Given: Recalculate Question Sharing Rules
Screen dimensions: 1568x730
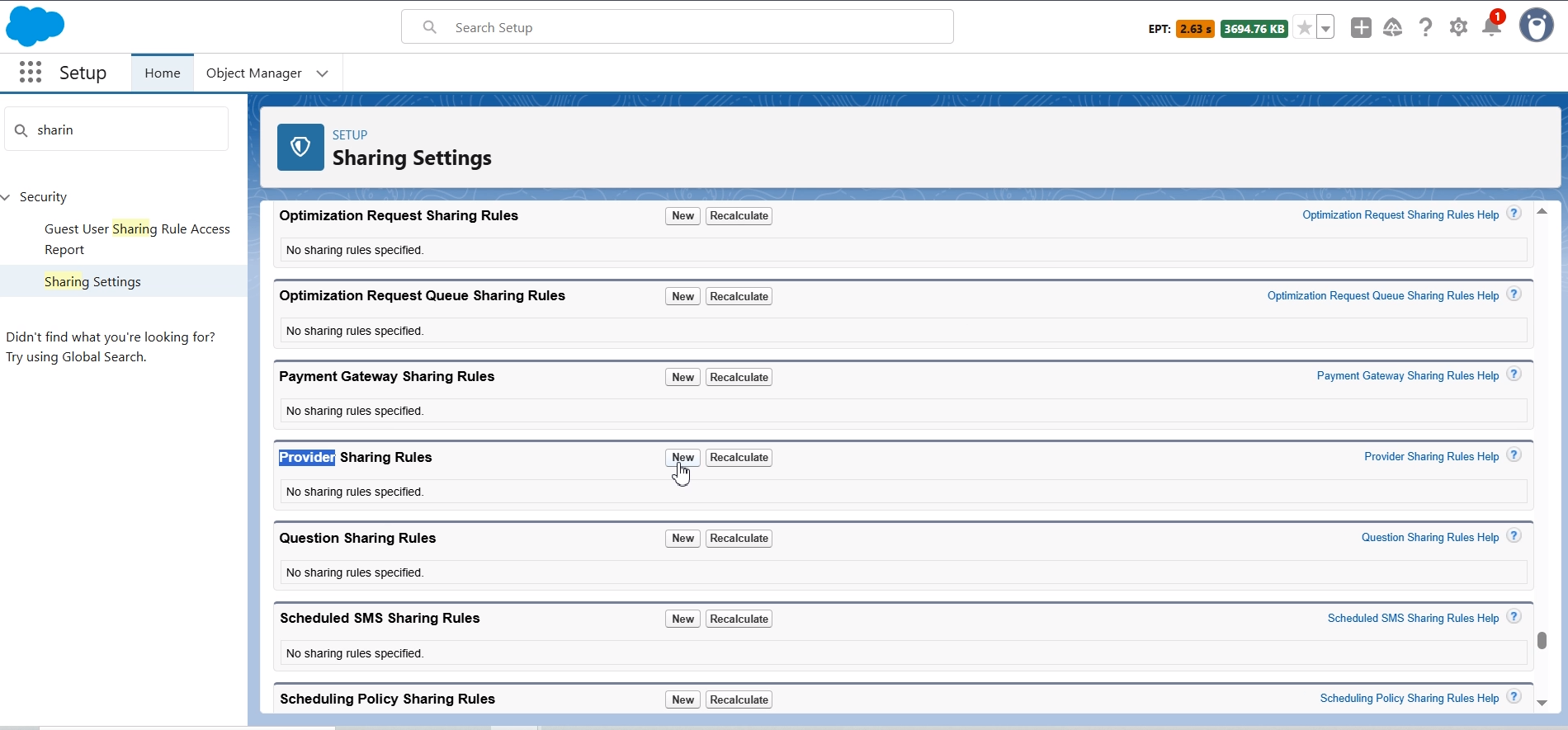Looking at the screenshot, I should point(739,539).
